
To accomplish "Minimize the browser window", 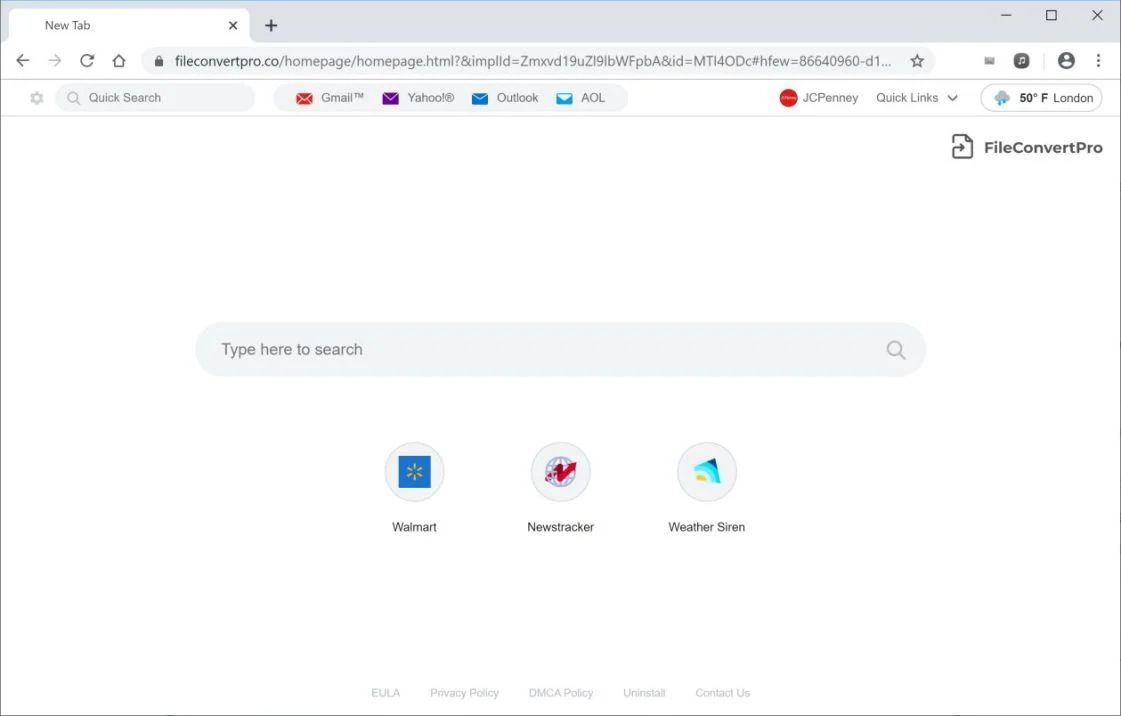I will [1006, 15].
